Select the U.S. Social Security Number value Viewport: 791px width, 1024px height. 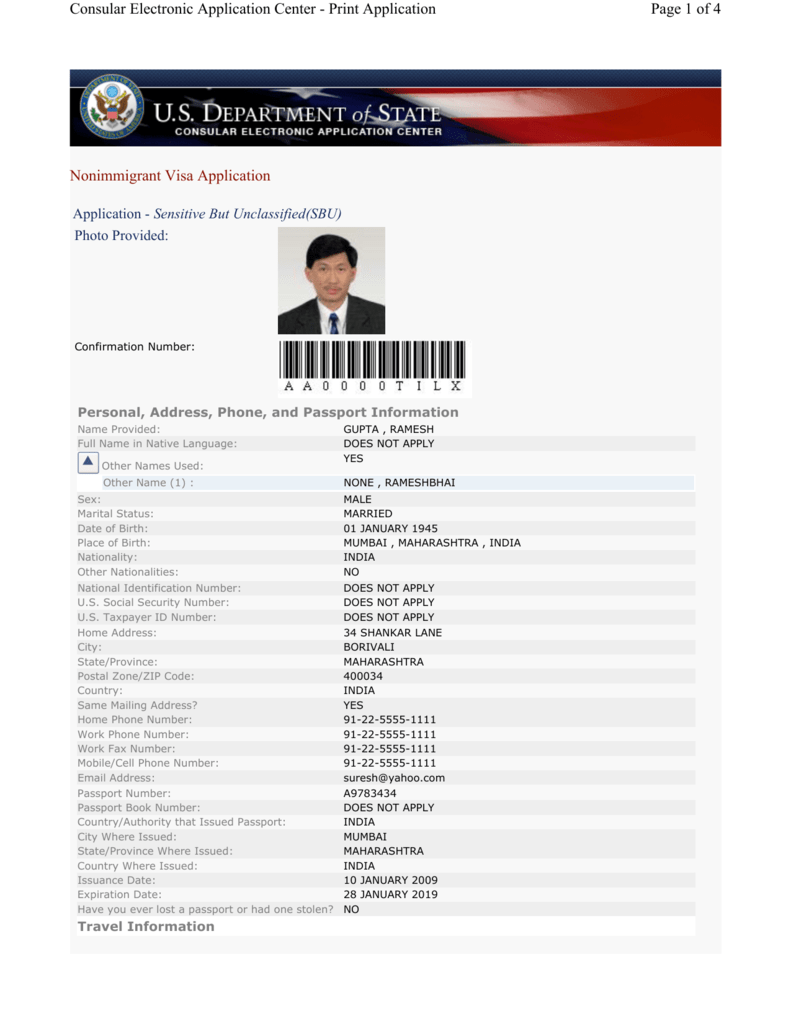389,602
